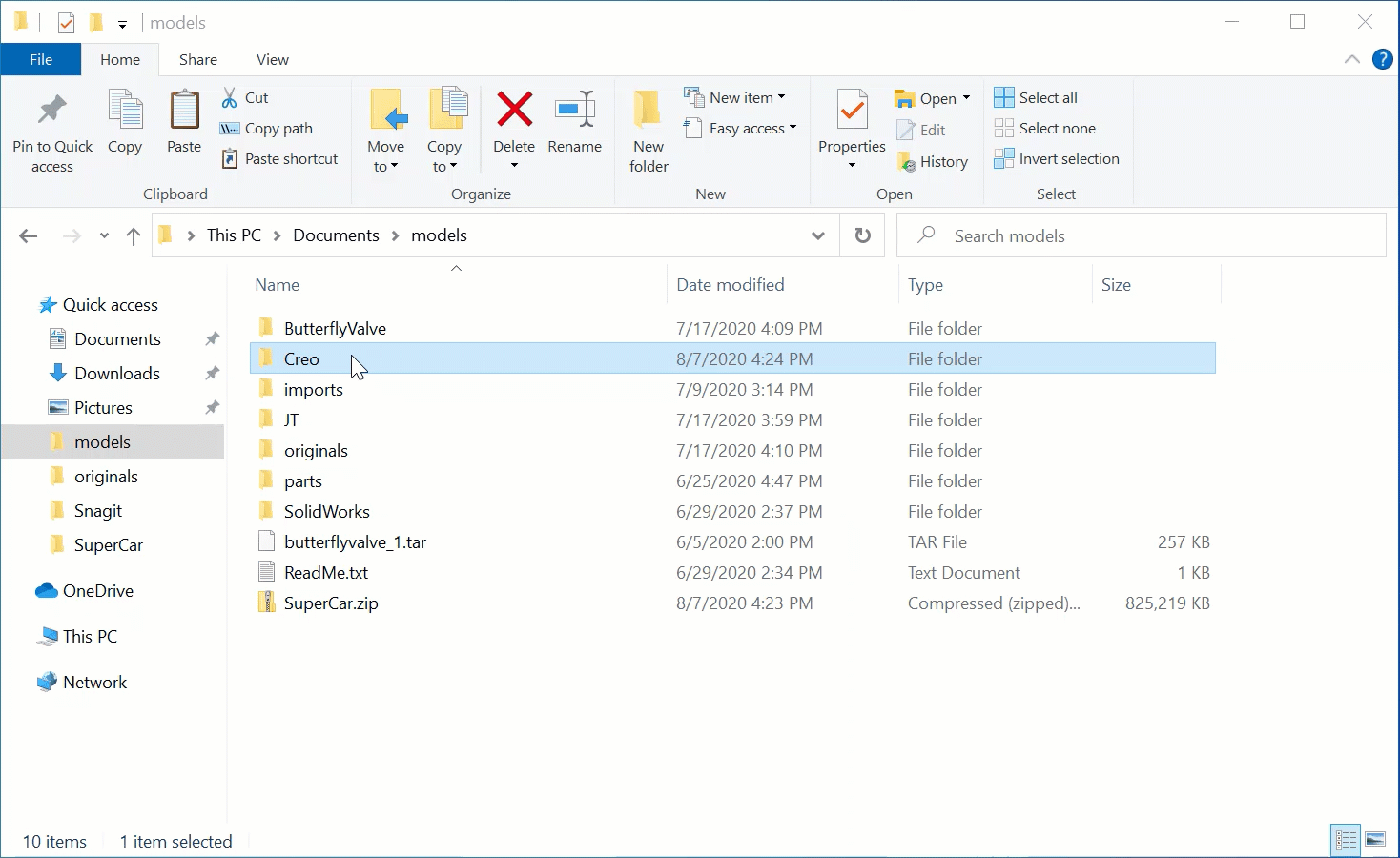Viewport: 1400px width, 858px height.
Task: Pin selected folder to Quick access
Action: (52, 133)
